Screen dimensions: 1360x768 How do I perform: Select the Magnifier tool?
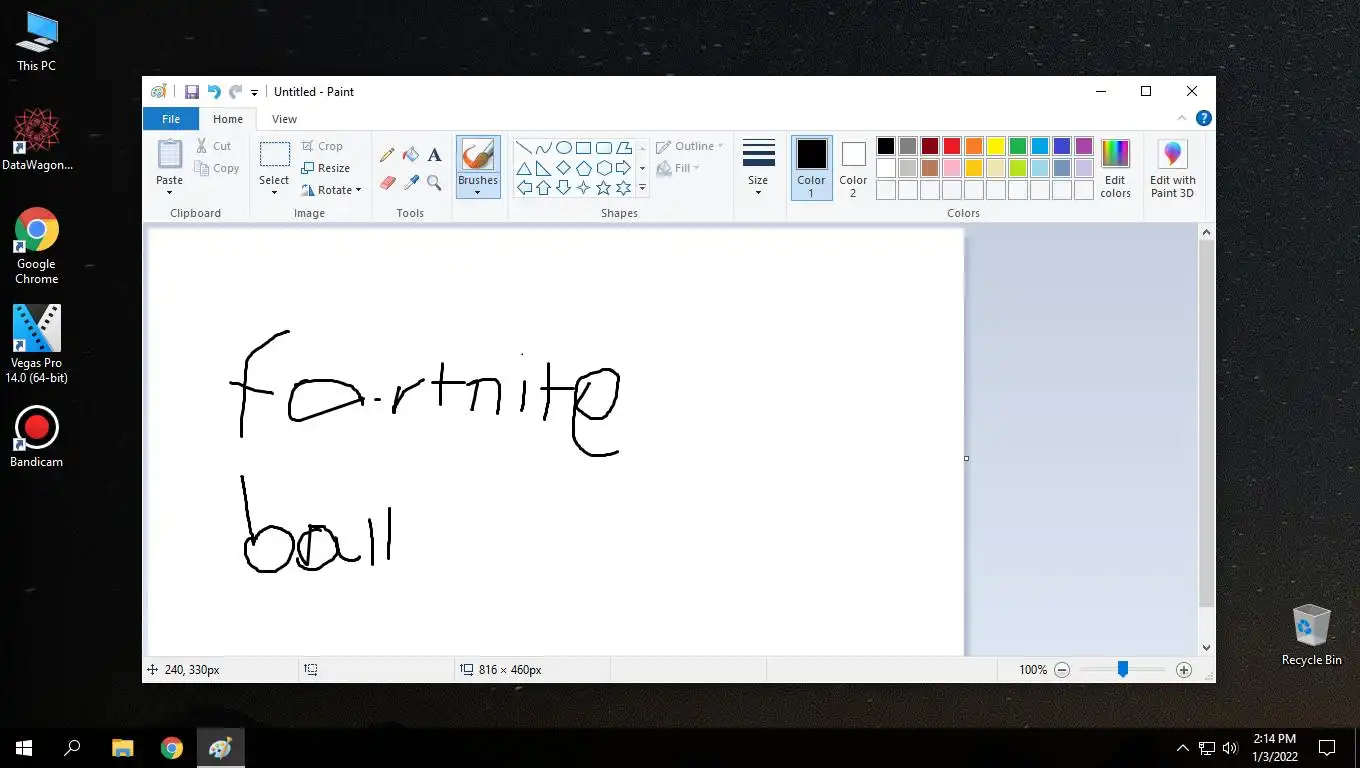(x=434, y=182)
